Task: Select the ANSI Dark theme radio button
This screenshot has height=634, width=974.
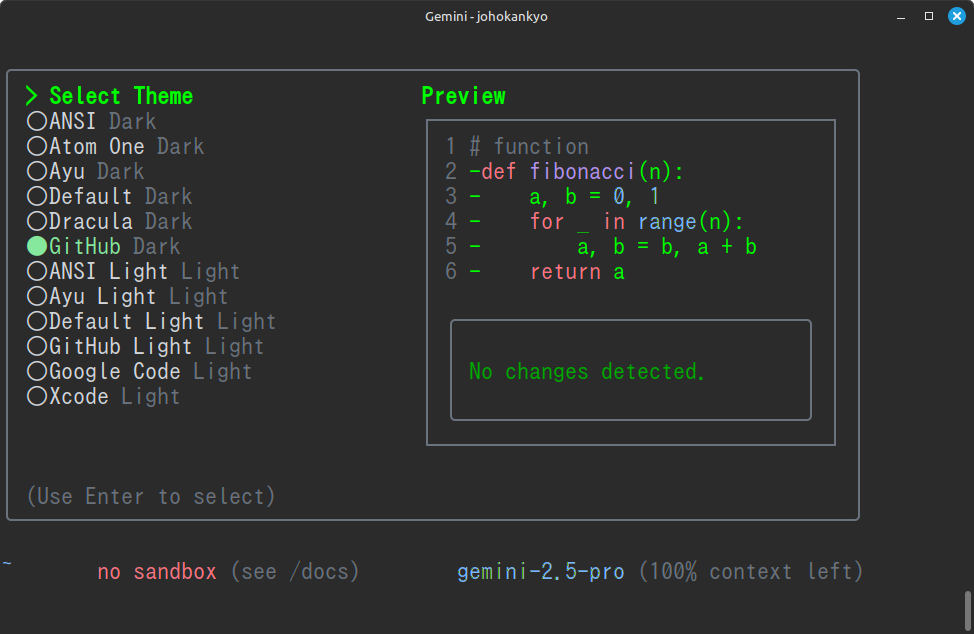Action: point(37,121)
